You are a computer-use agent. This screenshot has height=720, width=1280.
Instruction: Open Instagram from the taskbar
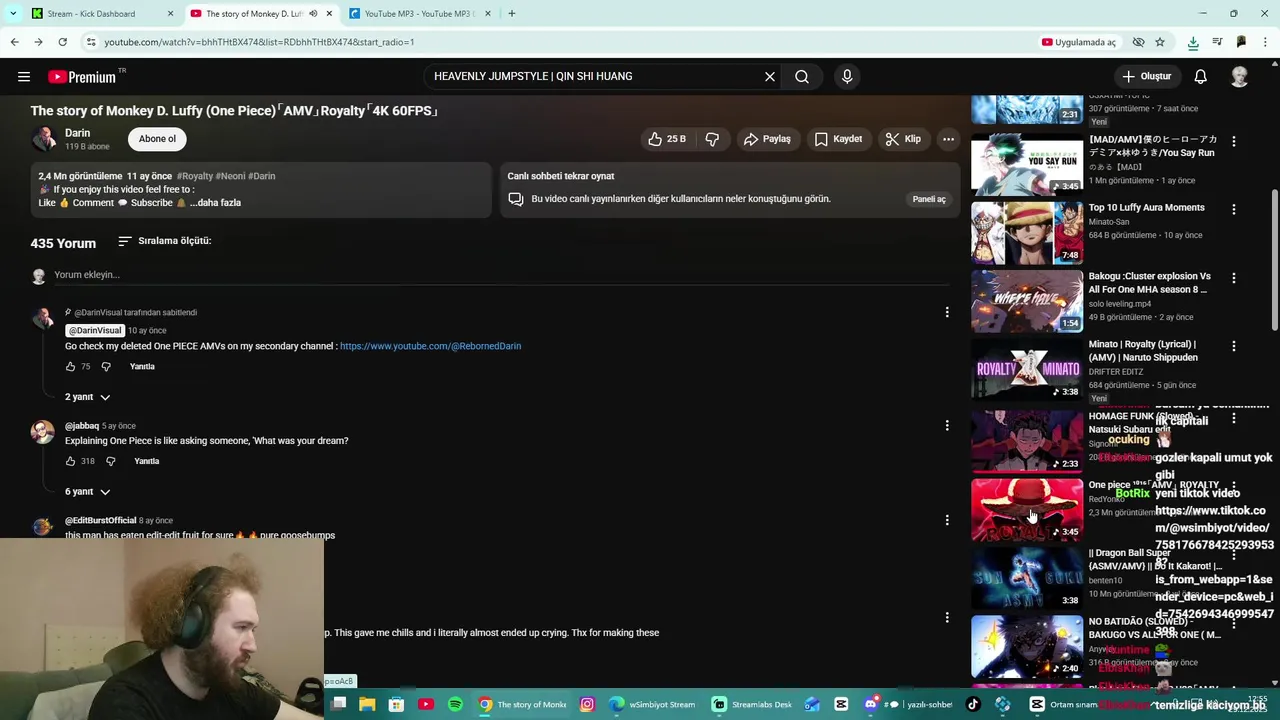pyautogui.click(x=587, y=704)
